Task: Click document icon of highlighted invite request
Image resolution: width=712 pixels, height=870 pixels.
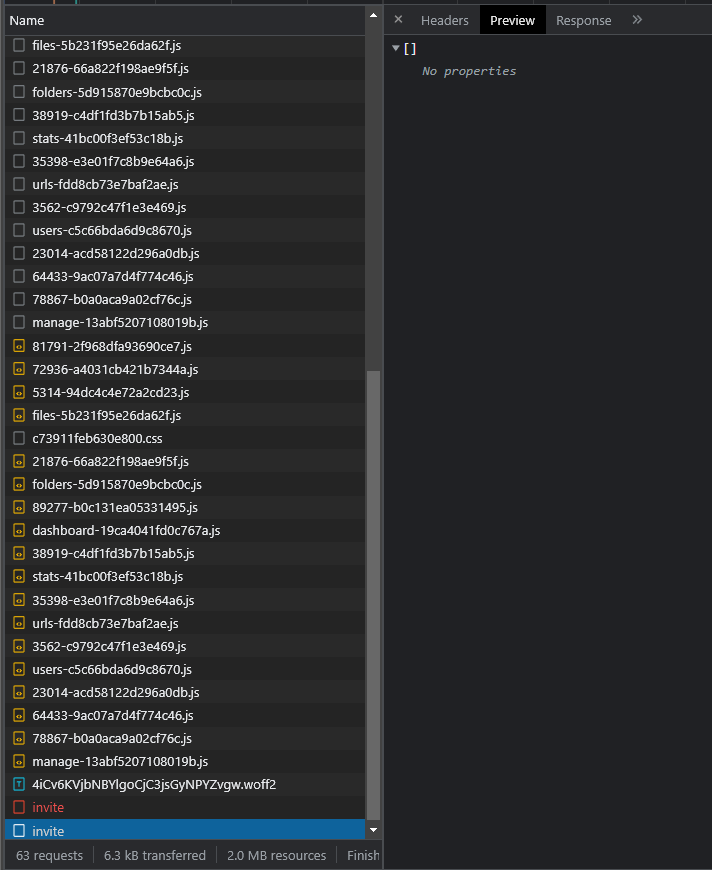Action: (19, 831)
